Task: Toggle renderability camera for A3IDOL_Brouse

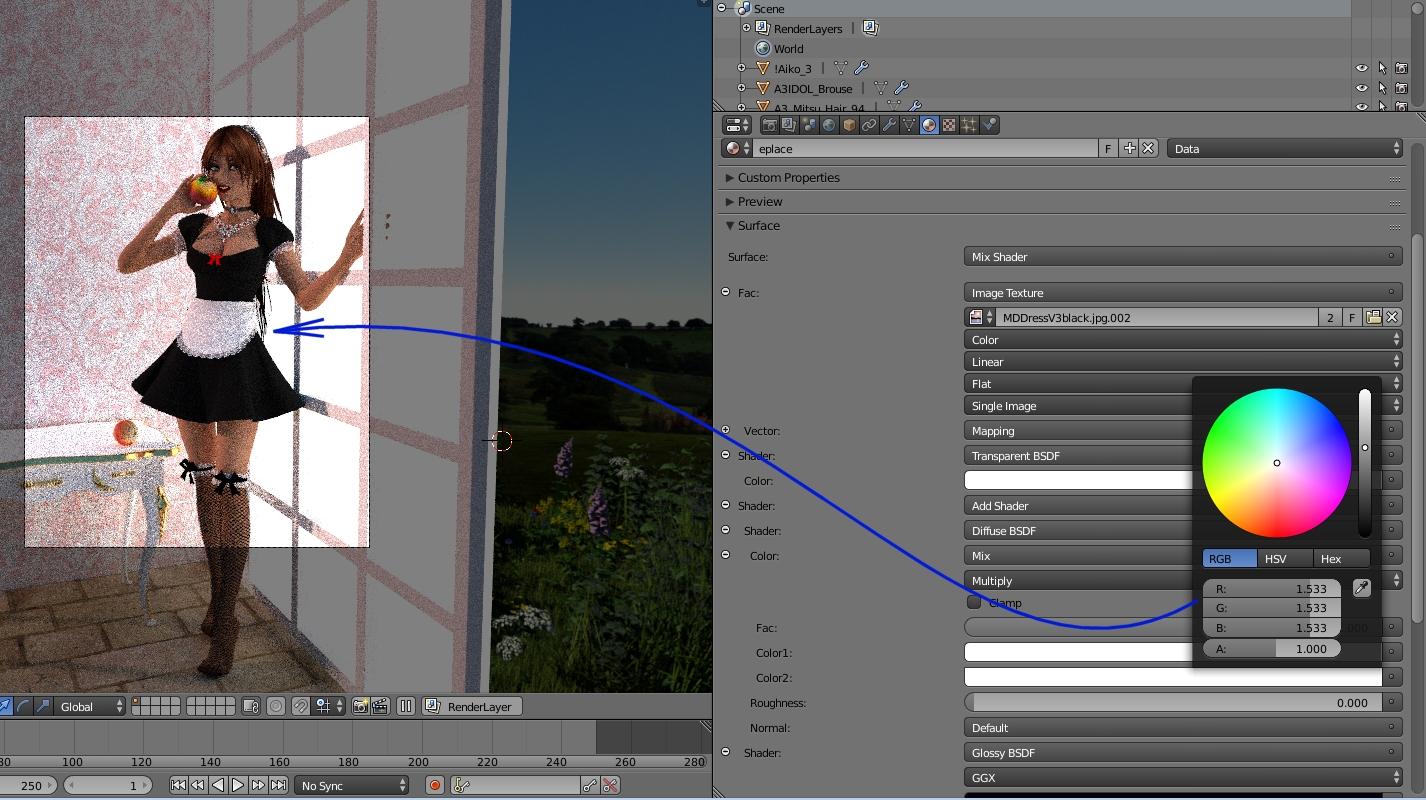Action: tap(1402, 88)
